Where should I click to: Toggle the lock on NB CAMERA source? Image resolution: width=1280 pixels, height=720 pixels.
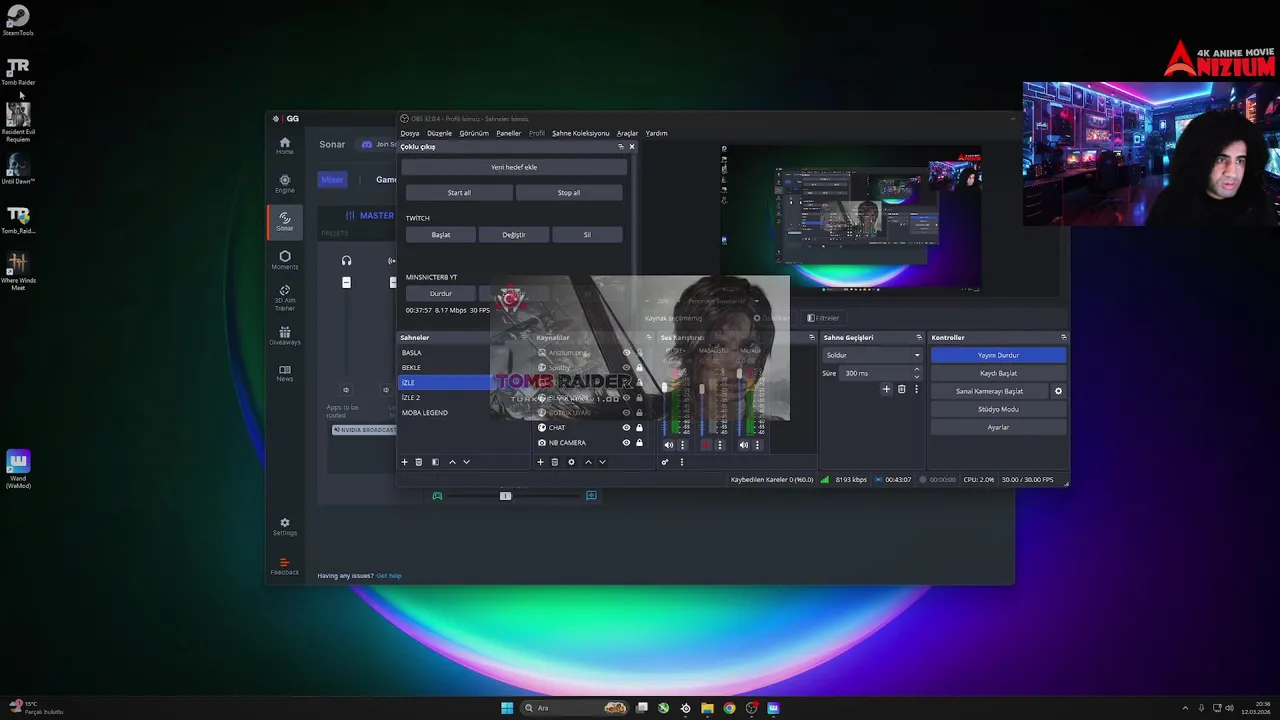click(640, 443)
